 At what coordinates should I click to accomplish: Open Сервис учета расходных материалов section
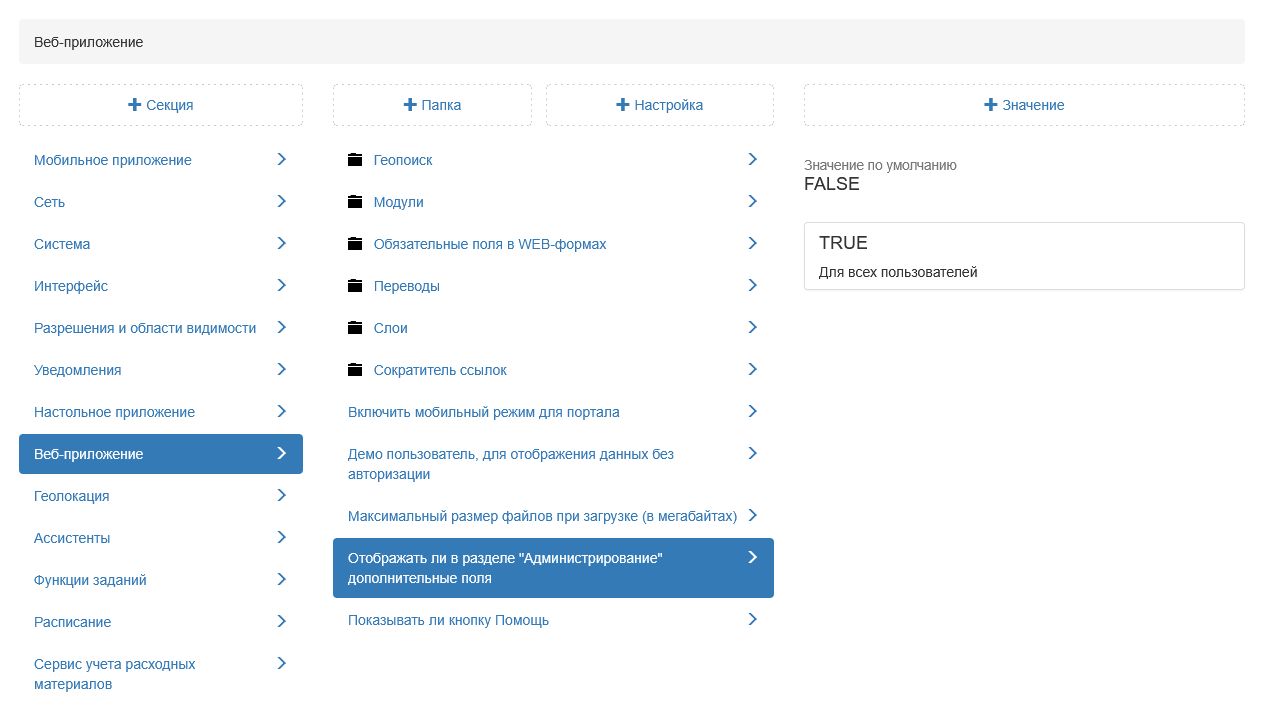(115, 674)
